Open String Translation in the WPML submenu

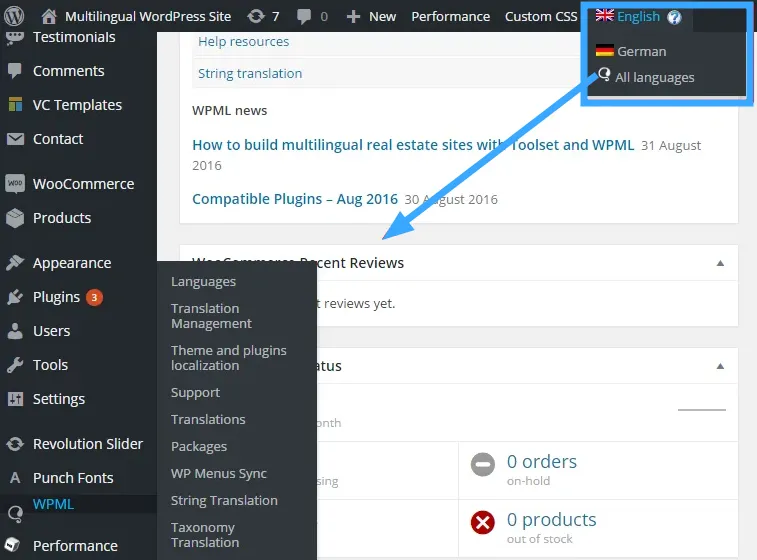pos(224,500)
